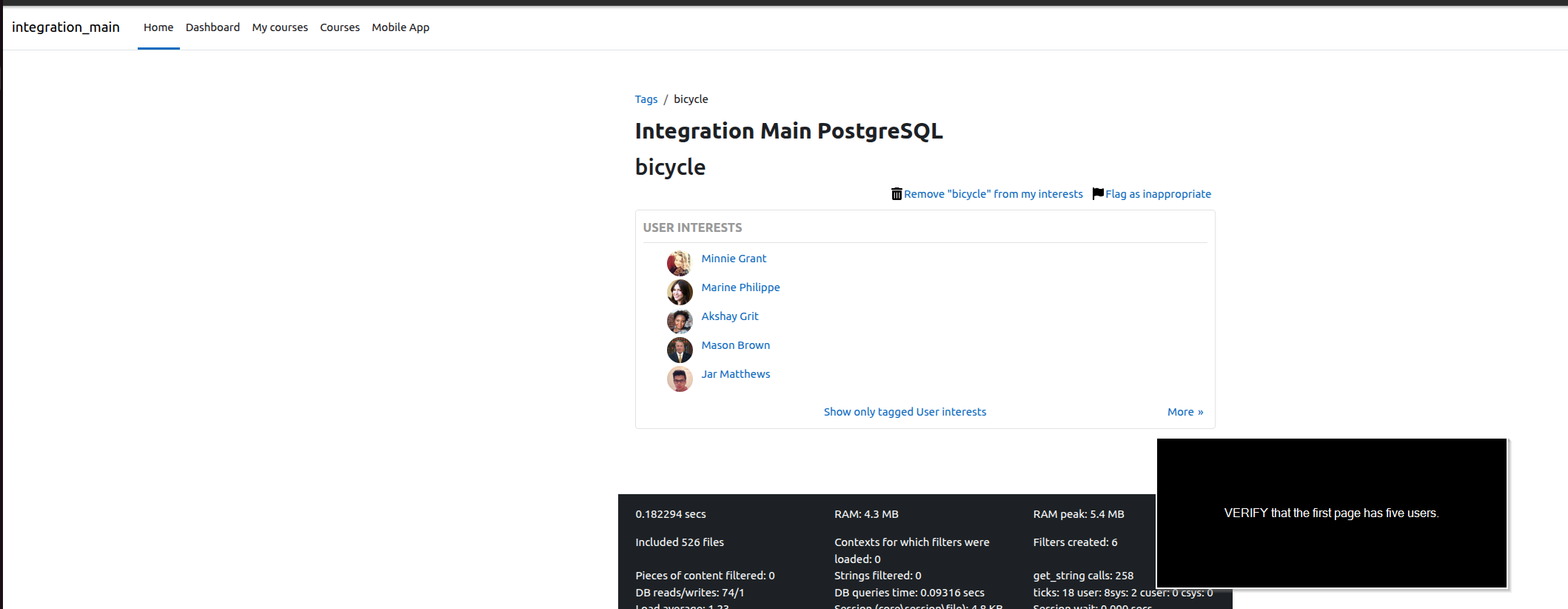Click Jar Matthews' profile avatar
The image size is (1568, 609).
point(680,379)
